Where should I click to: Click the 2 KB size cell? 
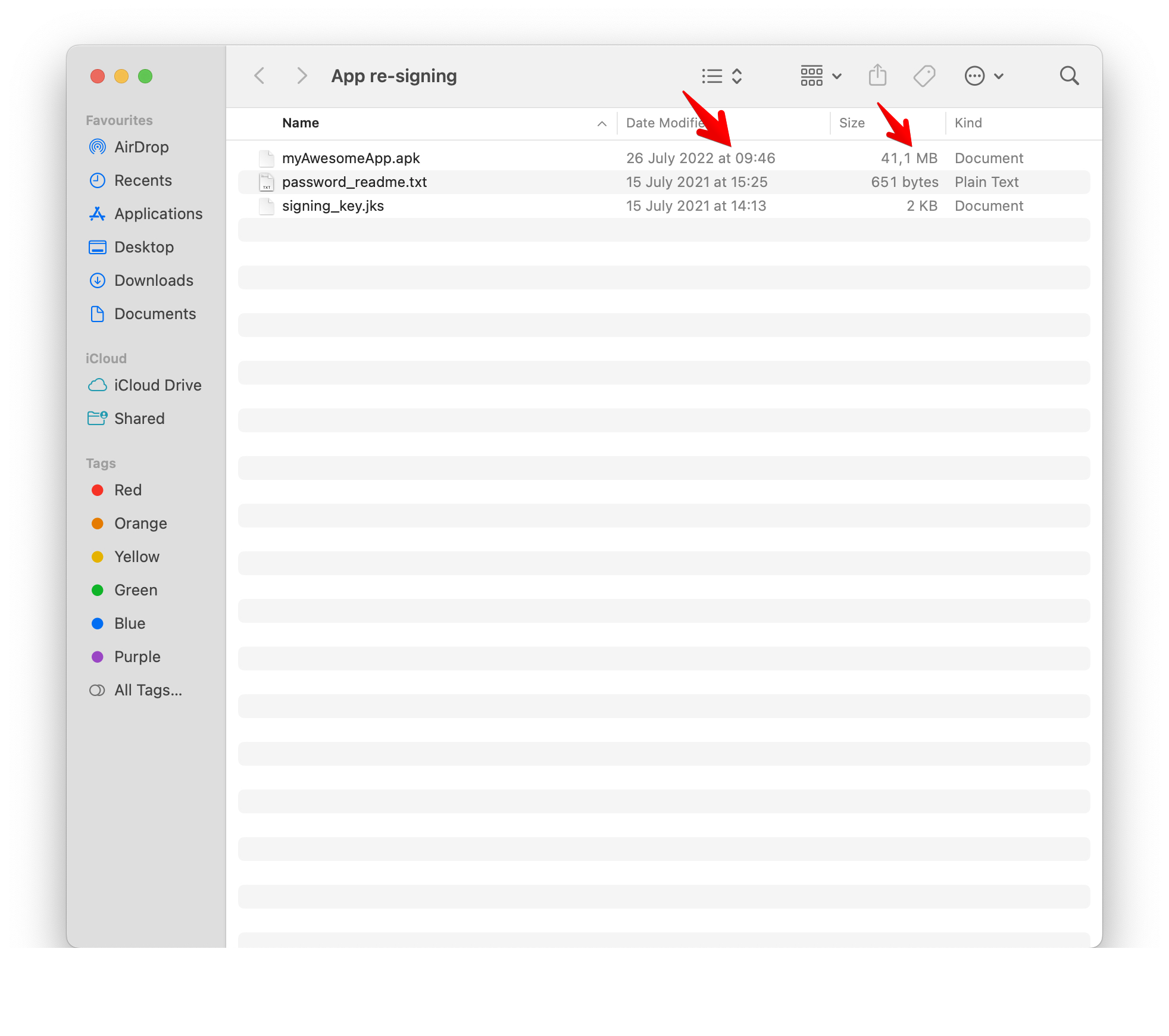(922, 206)
